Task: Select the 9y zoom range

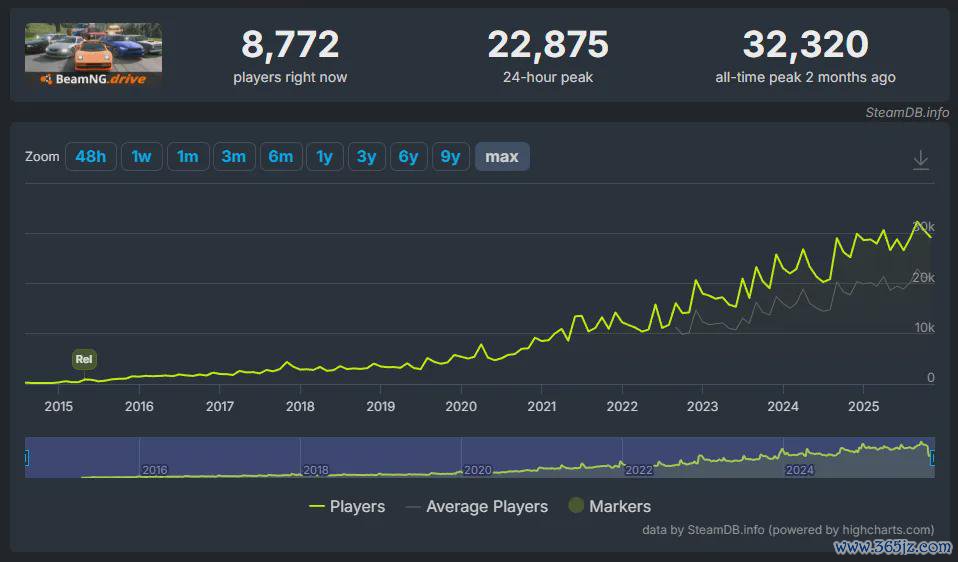Action: point(451,157)
